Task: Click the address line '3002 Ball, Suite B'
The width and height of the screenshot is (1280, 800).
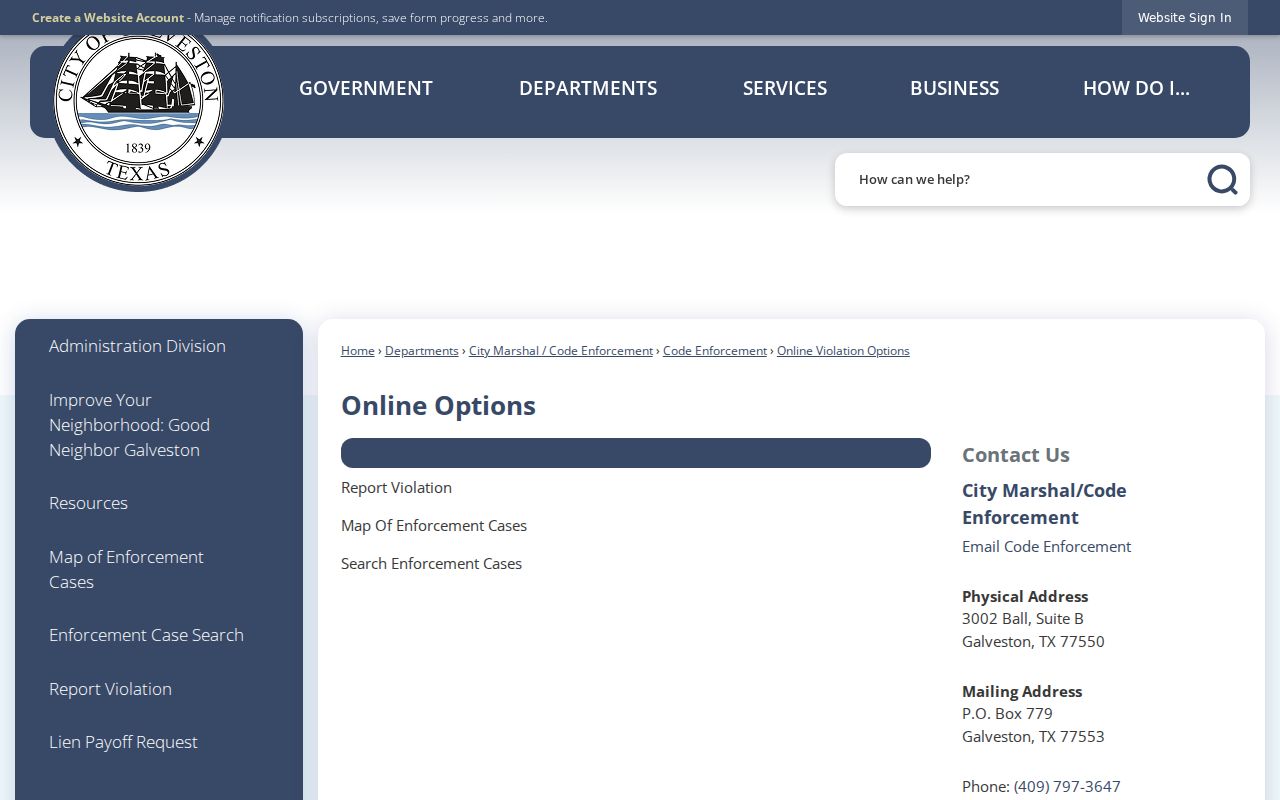Action: (1023, 619)
